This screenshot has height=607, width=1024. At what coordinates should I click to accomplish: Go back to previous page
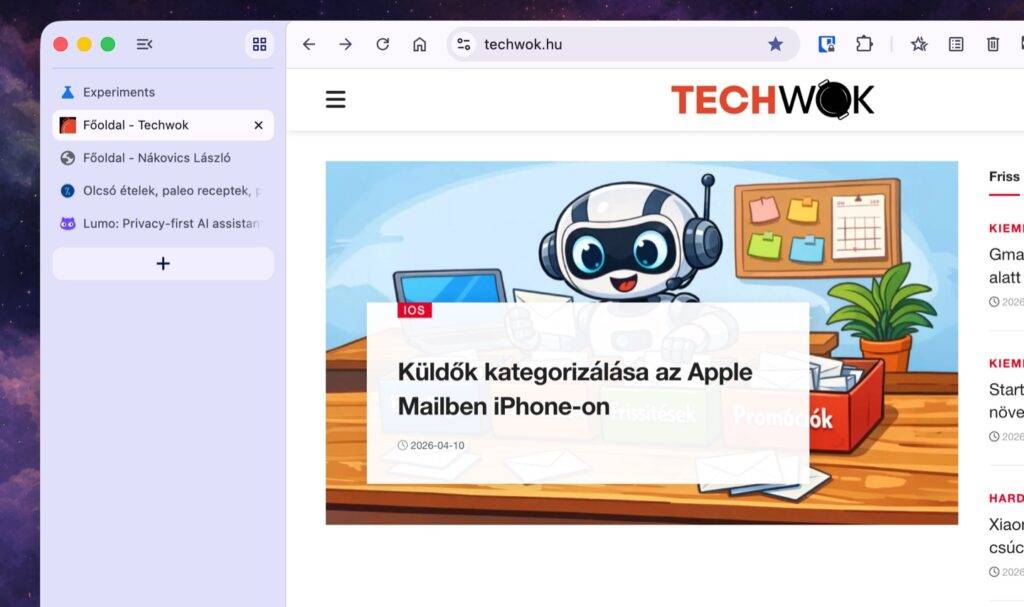(x=309, y=44)
